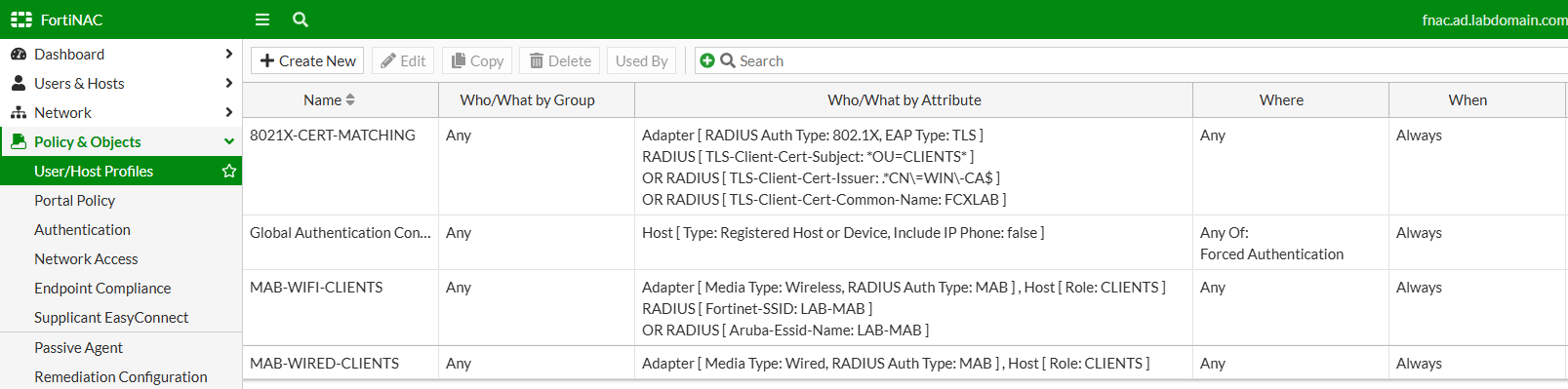Click TLS-Client-Cert-Common-Name: FCXLAB line
Image resolution: width=1568 pixels, height=389 pixels.
click(x=824, y=200)
